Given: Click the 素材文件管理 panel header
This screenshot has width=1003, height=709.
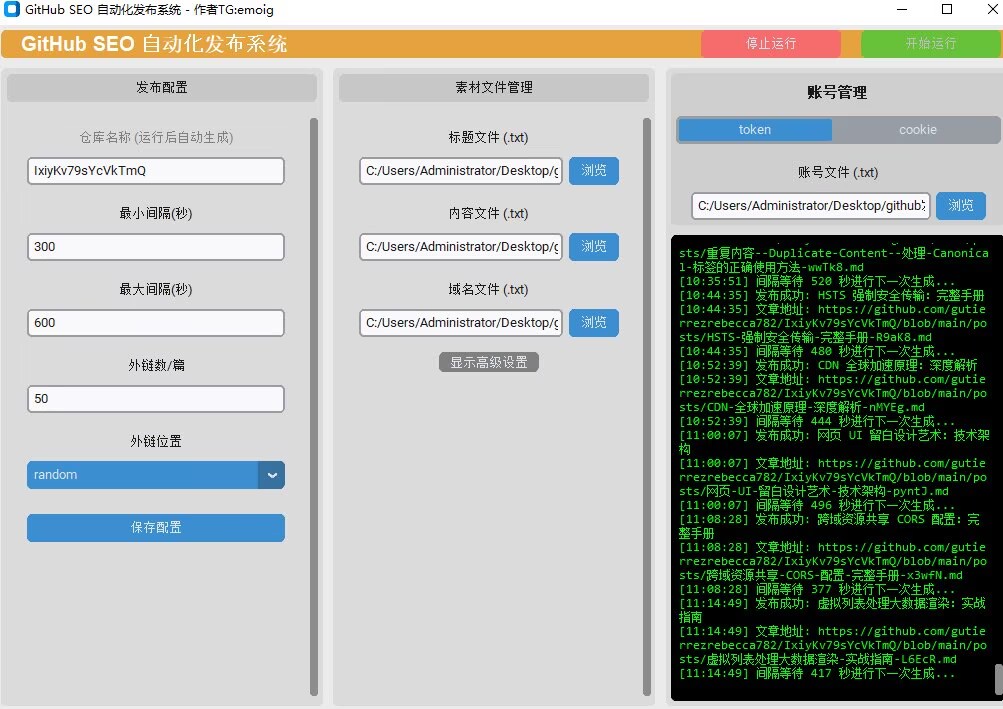Looking at the screenshot, I should (494, 88).
